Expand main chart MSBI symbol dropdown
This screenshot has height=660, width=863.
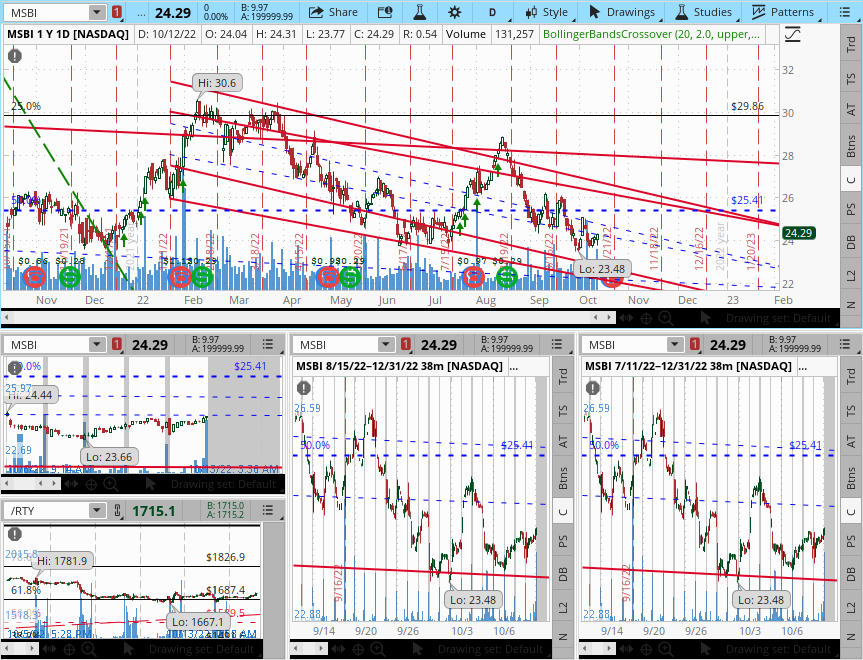(x=96, y=12)
